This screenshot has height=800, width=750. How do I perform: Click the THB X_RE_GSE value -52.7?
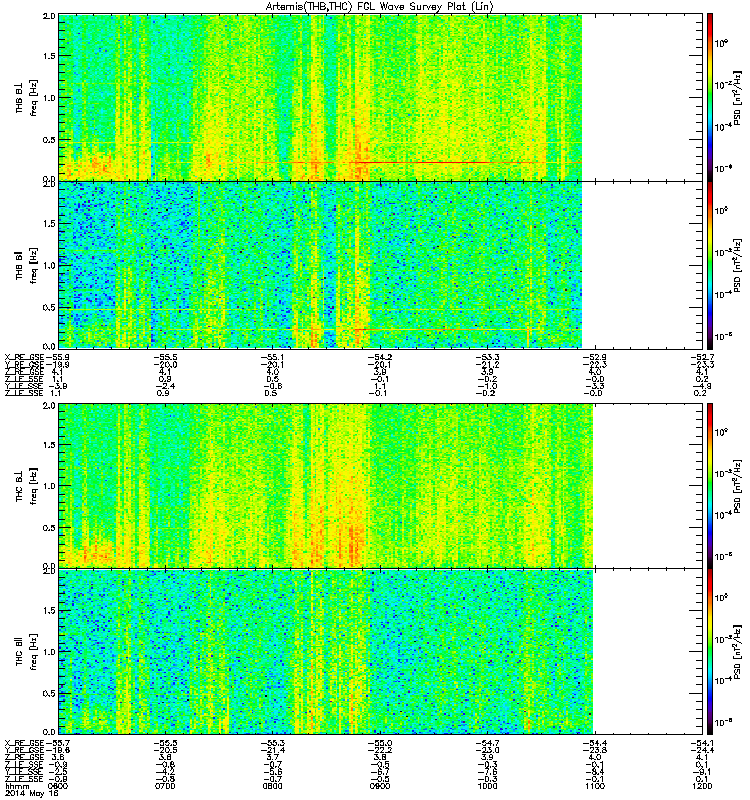[702, 357]
